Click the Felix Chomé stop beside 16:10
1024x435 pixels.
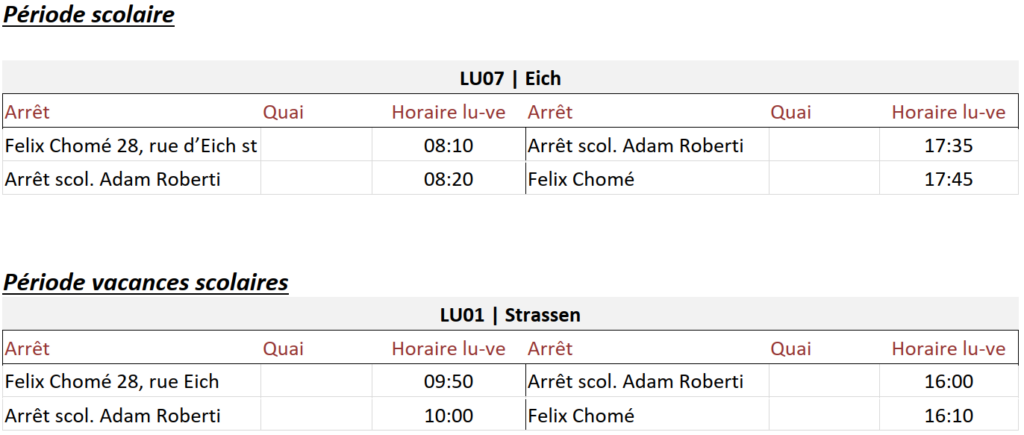(580, 415)
